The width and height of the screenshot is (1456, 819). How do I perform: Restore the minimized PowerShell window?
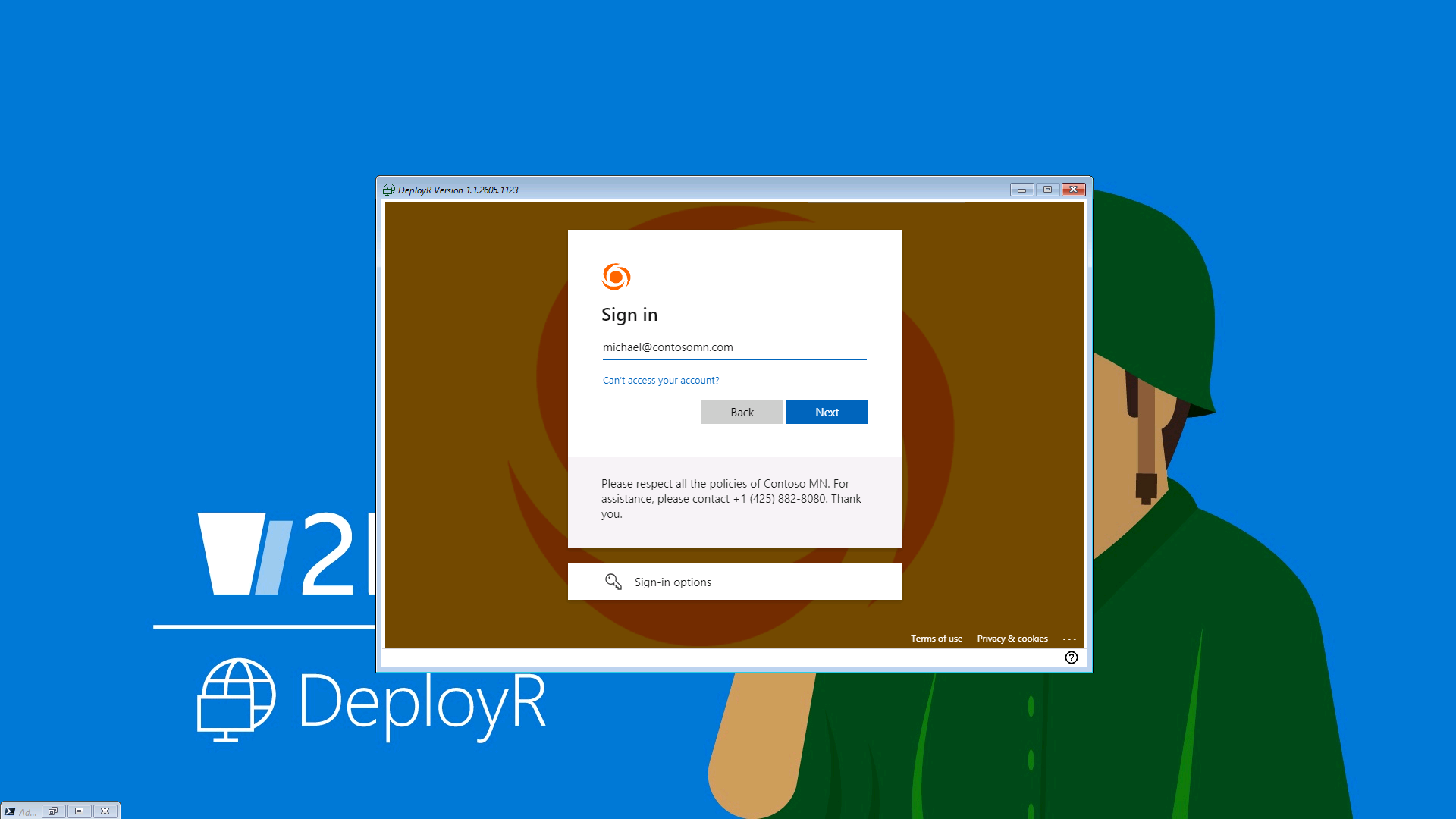click(x=53, y=811)
